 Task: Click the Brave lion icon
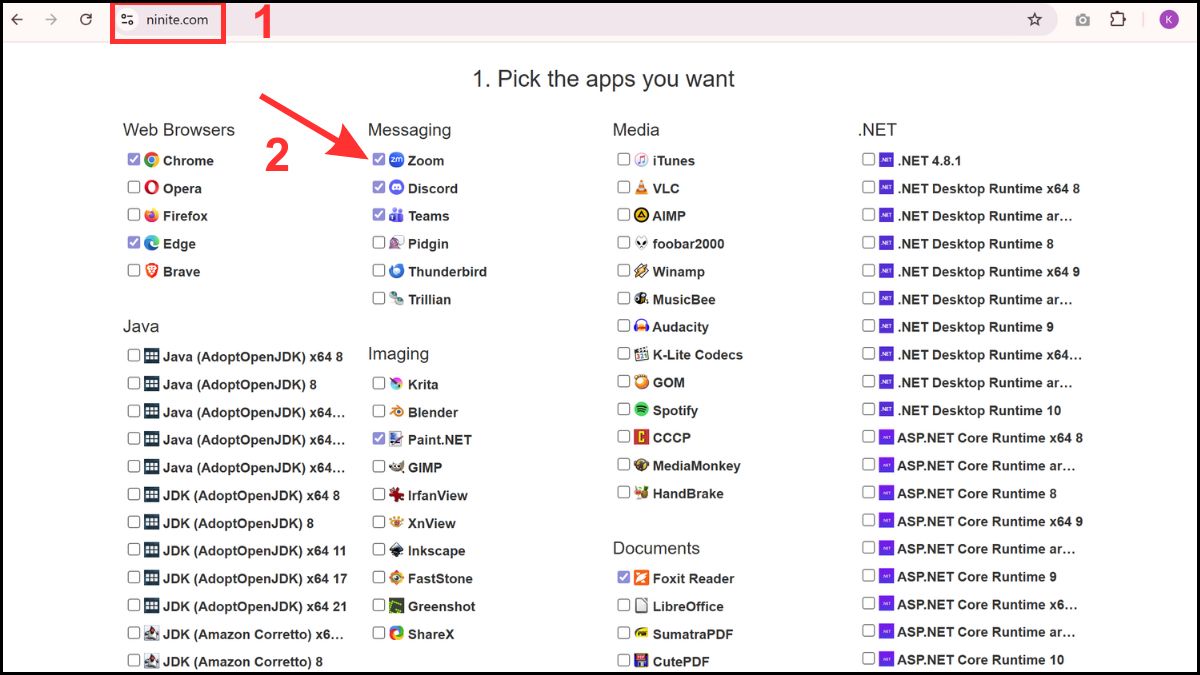152,271
